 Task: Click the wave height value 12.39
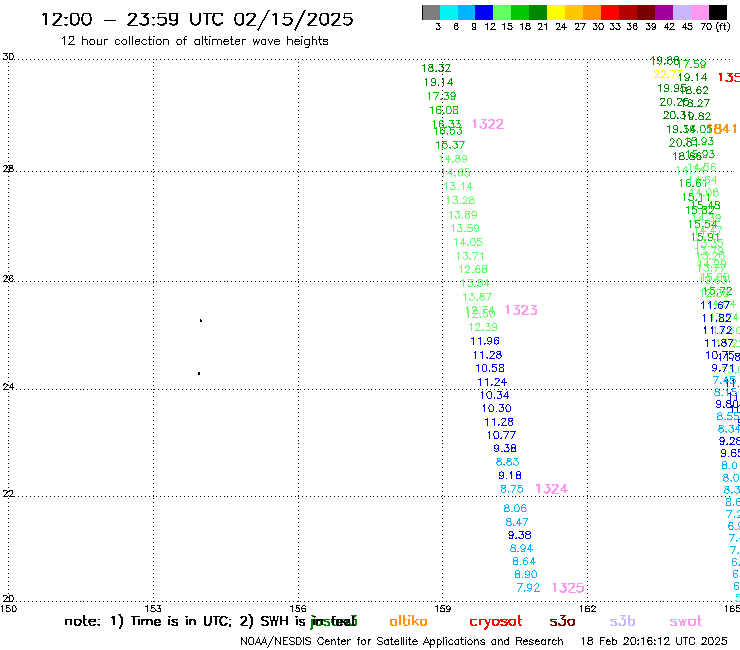pos(483,327)
